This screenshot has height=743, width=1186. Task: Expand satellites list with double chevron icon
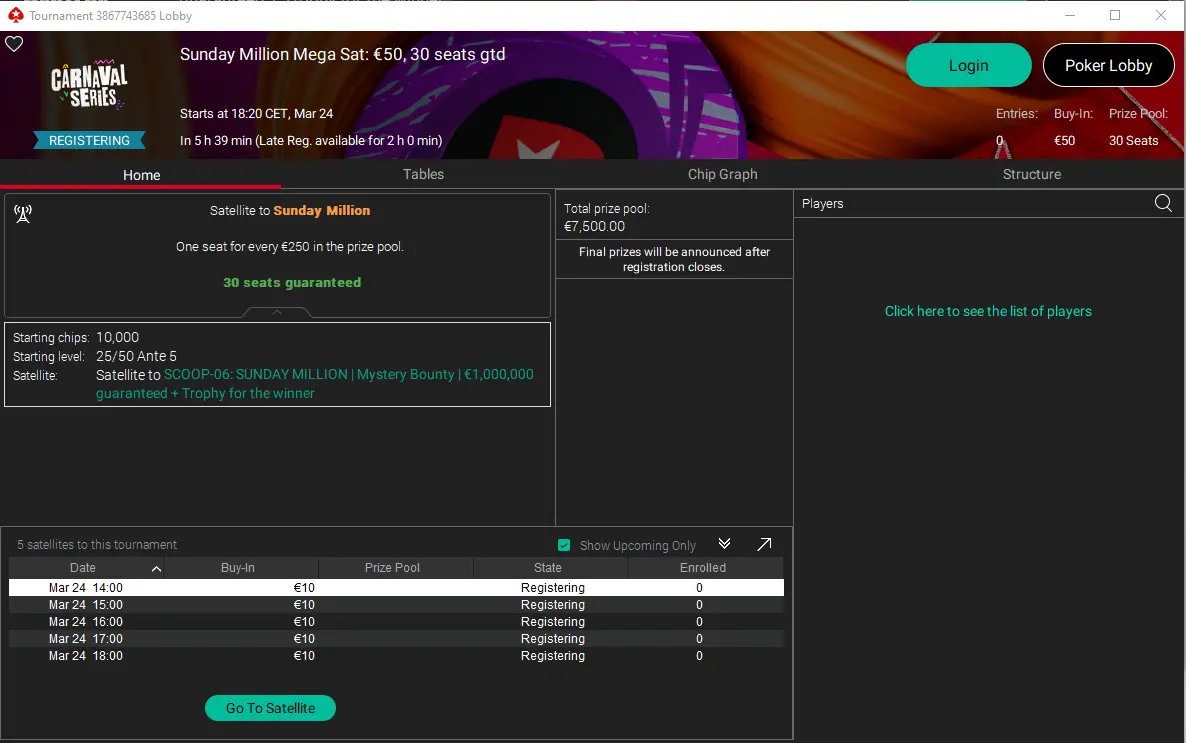(725, 544)
